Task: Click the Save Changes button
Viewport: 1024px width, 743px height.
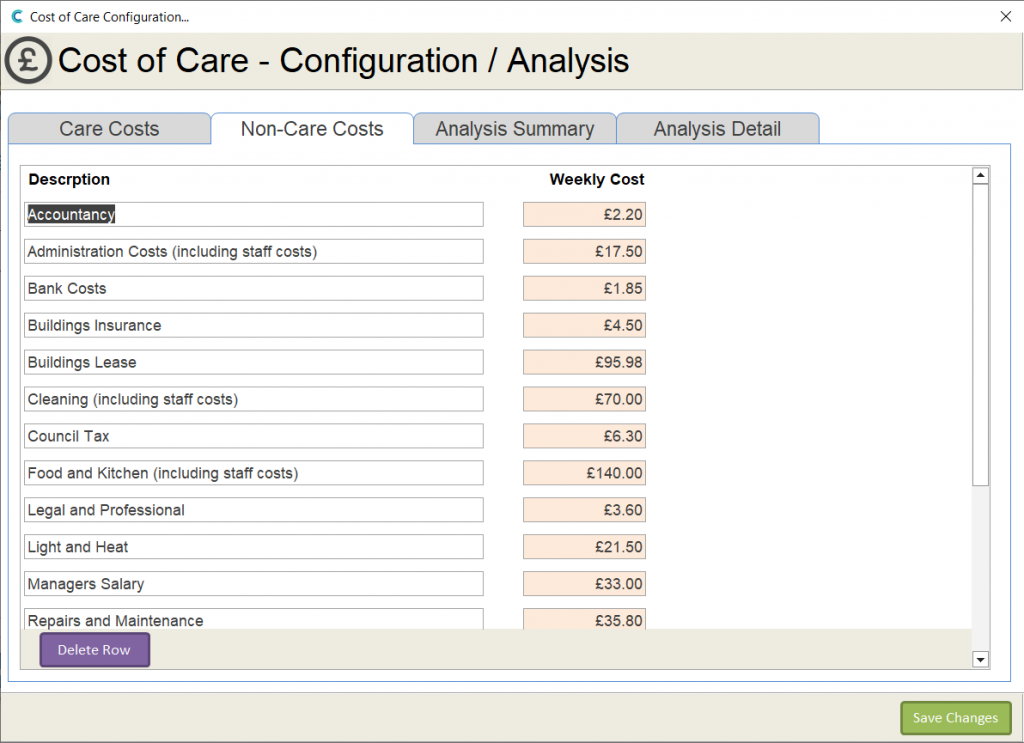Action: pyautogui.click(x=955, y=718)
